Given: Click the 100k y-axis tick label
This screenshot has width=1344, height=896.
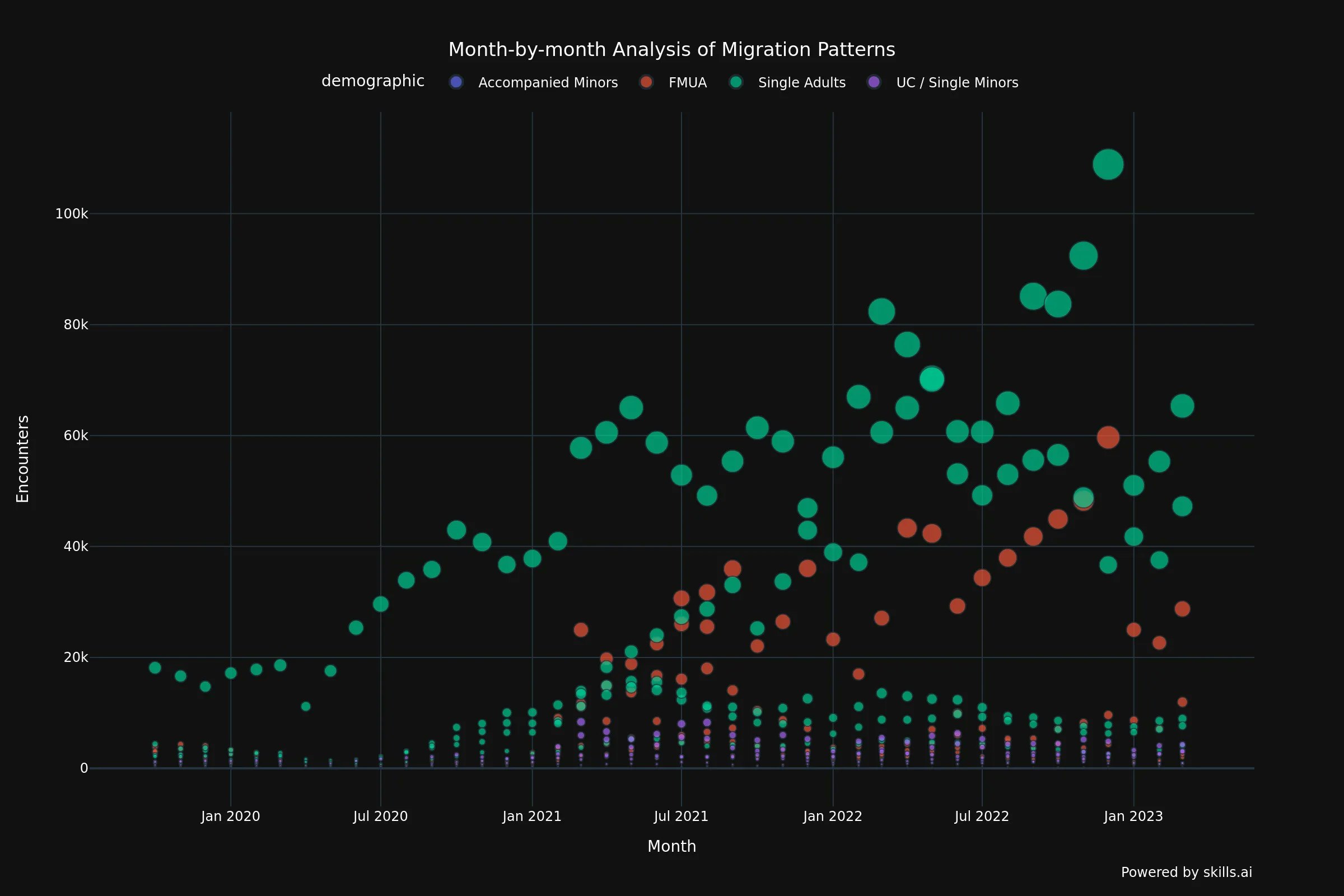Looking at the screenshot, I should pos(72,214).
